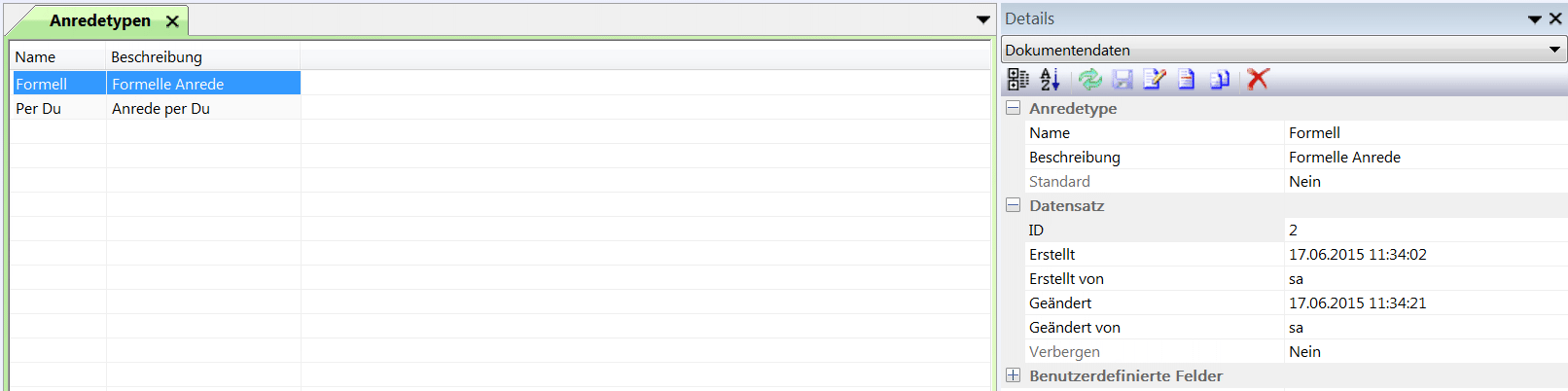
Task: Collapse the Datensatz section
Action: 1013,205
